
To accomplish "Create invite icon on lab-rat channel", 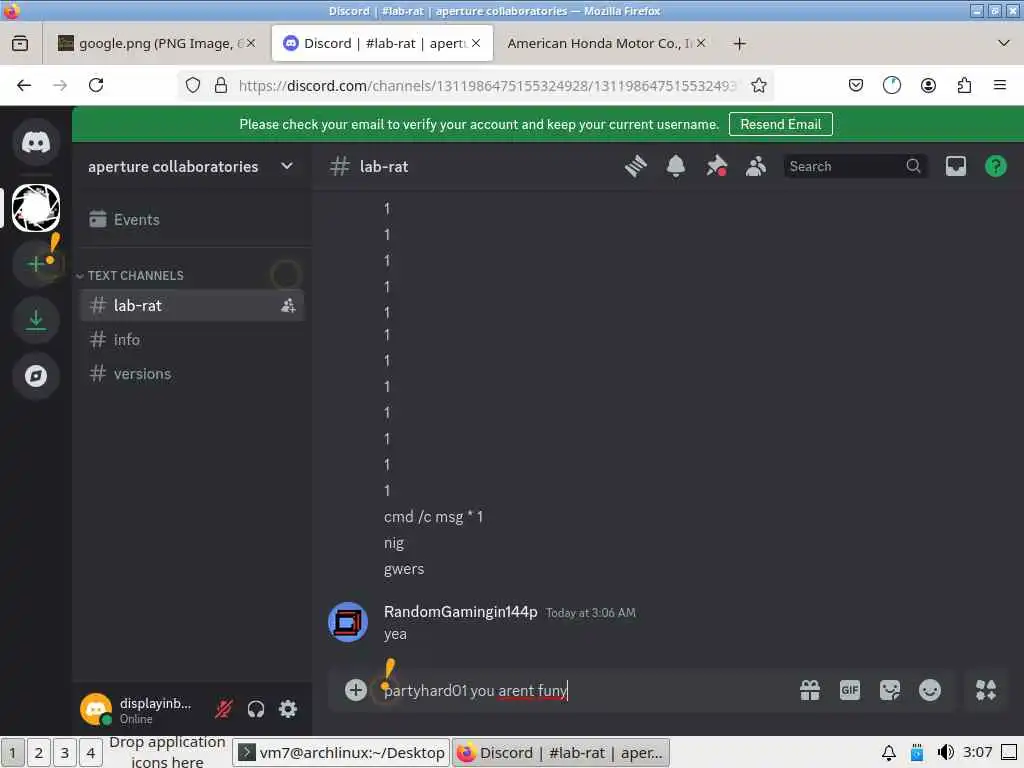I will (288, 306).
